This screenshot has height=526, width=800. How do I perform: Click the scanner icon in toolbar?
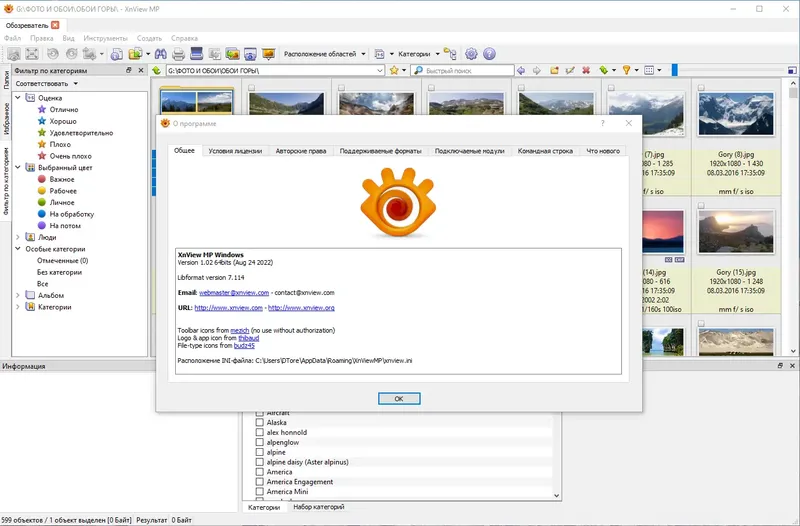(196, 54)
